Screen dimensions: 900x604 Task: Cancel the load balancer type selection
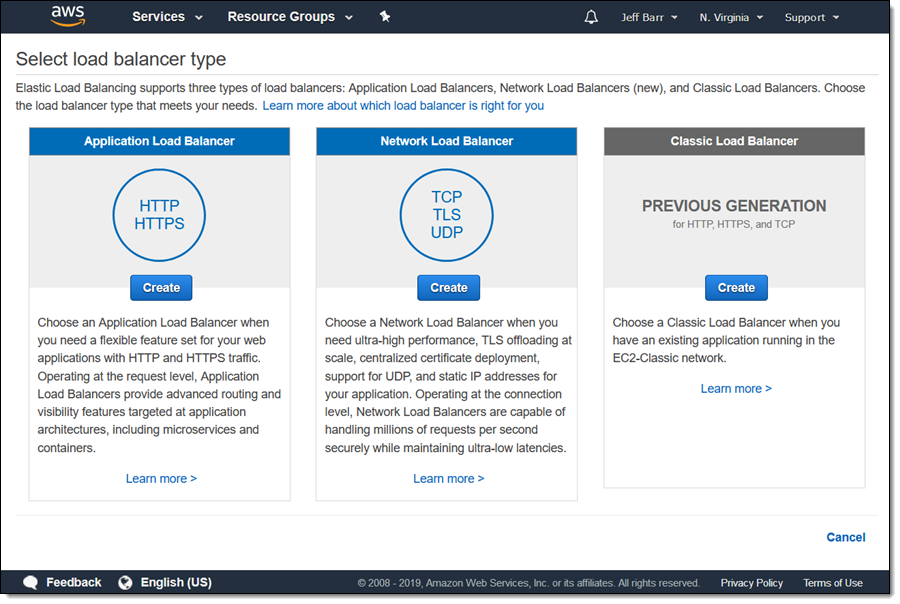[x=845, y=537]
